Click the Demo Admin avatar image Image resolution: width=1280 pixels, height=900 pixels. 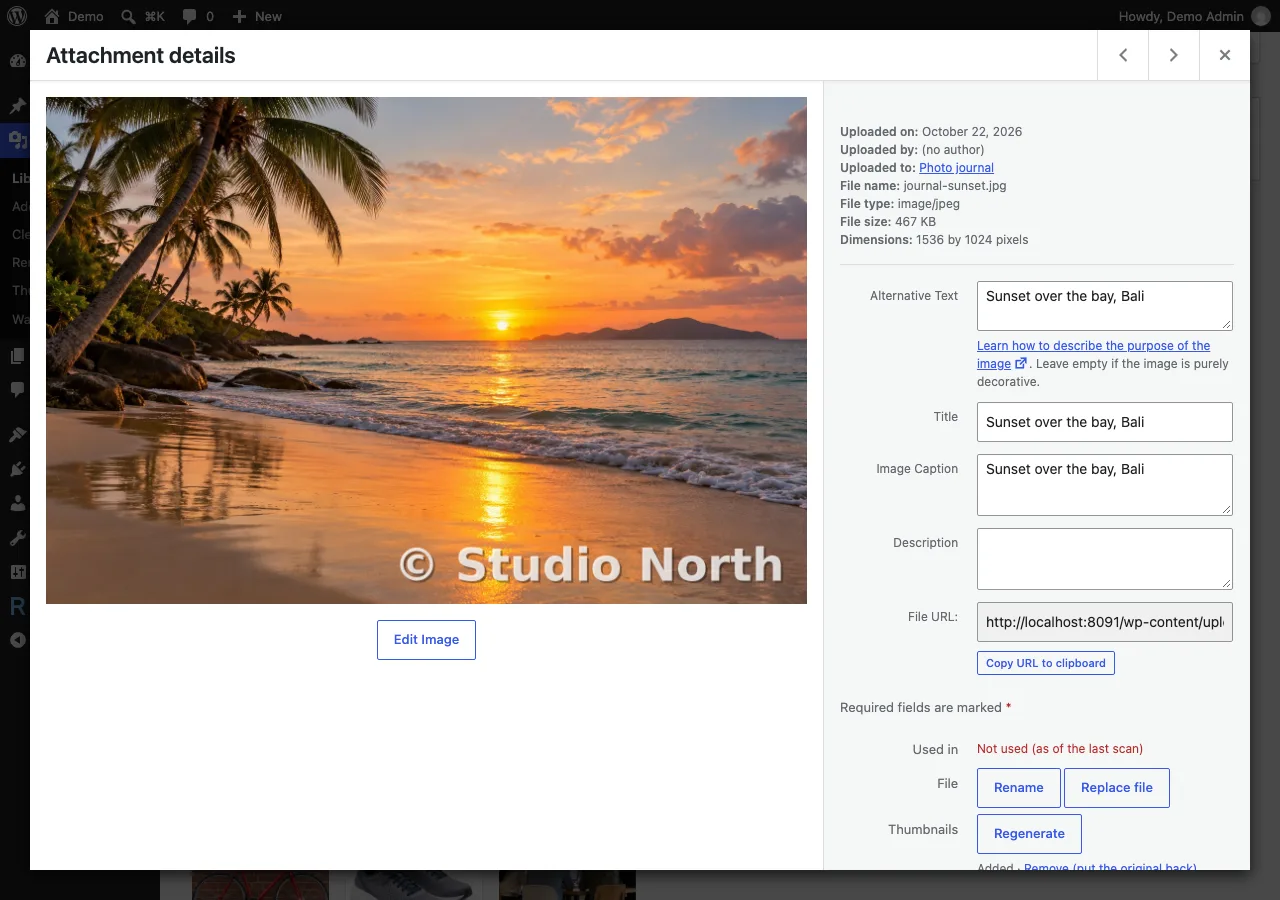(x=1261, y=16)
